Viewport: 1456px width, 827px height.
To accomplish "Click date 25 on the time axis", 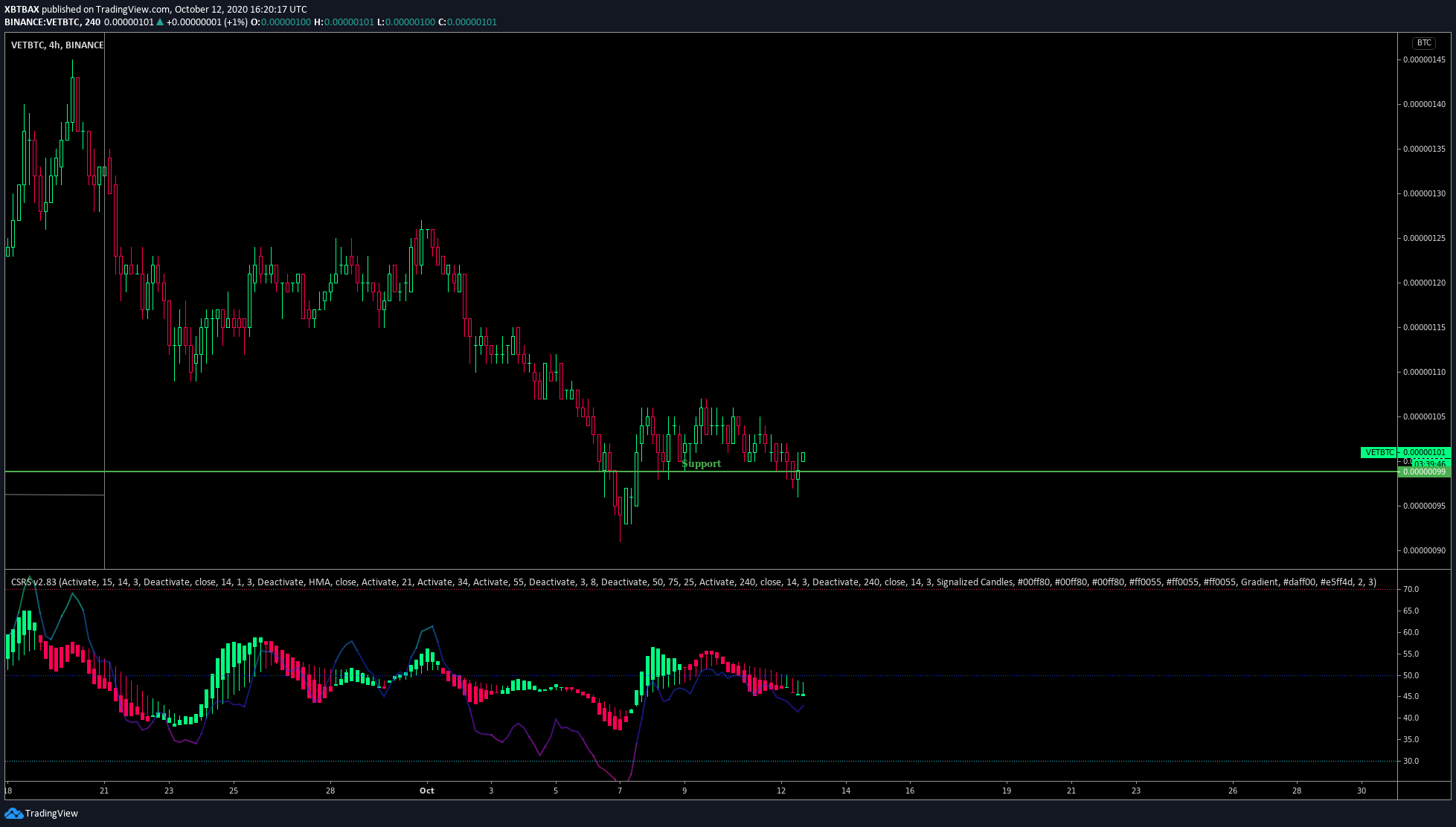I will point(234,791).
